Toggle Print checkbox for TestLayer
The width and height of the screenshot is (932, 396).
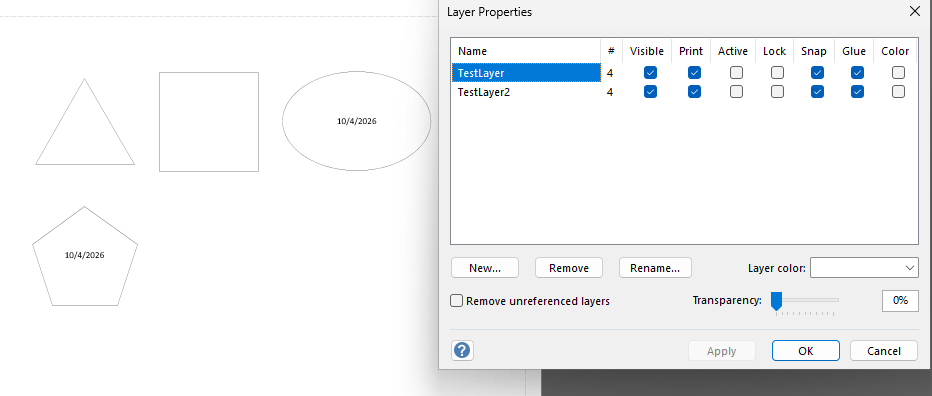(694, 73)
